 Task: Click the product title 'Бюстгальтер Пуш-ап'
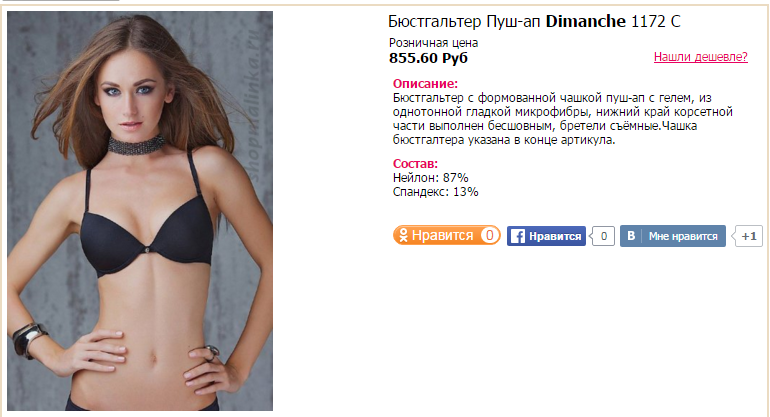(464, 22)
